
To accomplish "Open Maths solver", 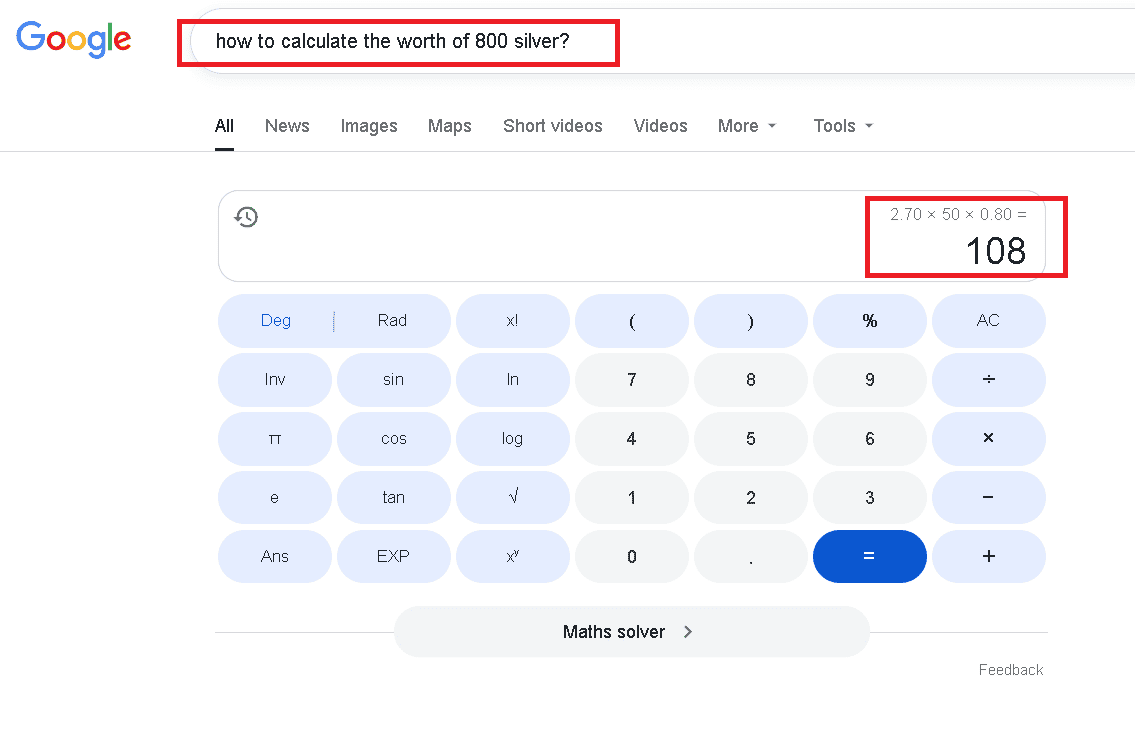I will (x=631, y=631).
